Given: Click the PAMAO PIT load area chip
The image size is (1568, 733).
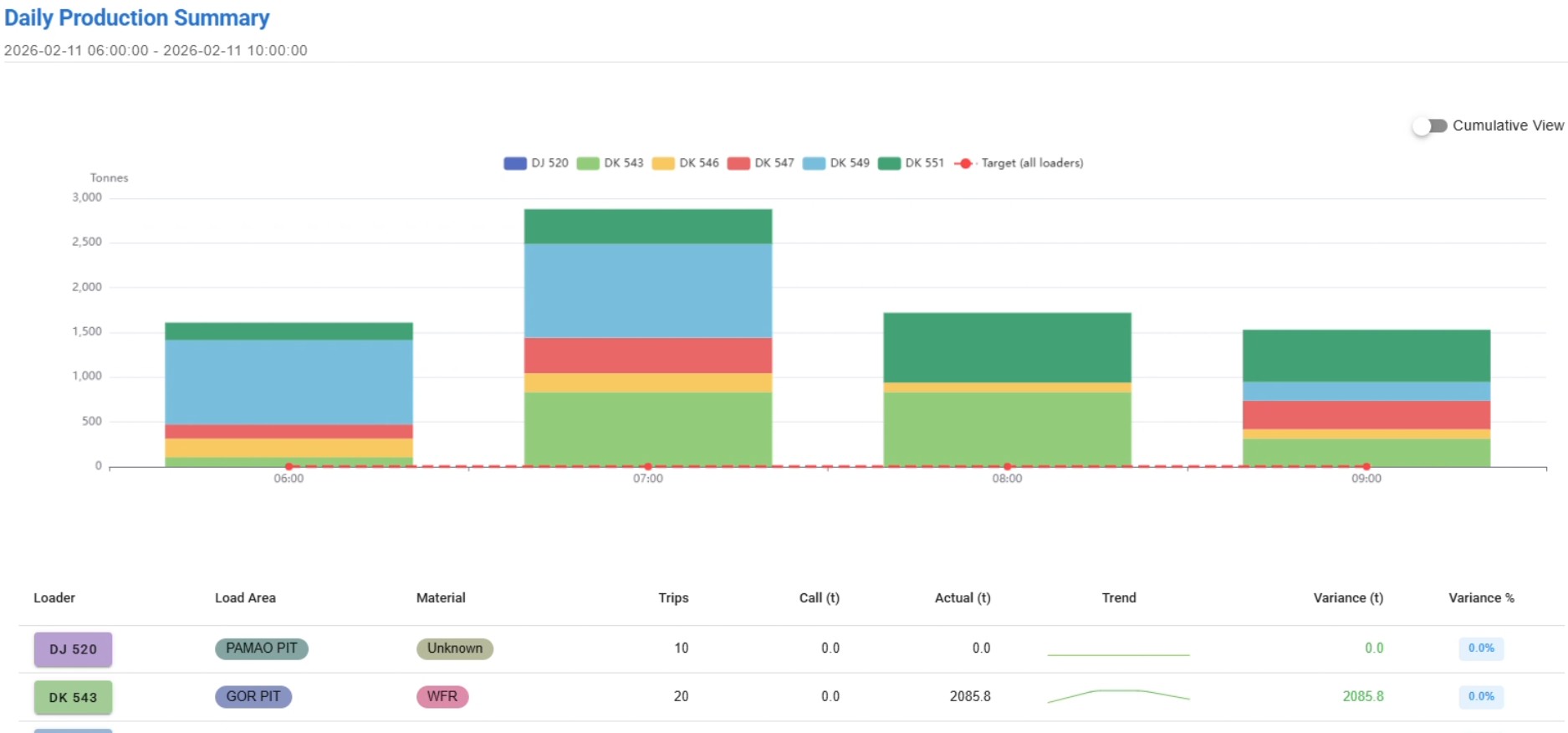Looking at the screenshot, I should coord(261,648).
